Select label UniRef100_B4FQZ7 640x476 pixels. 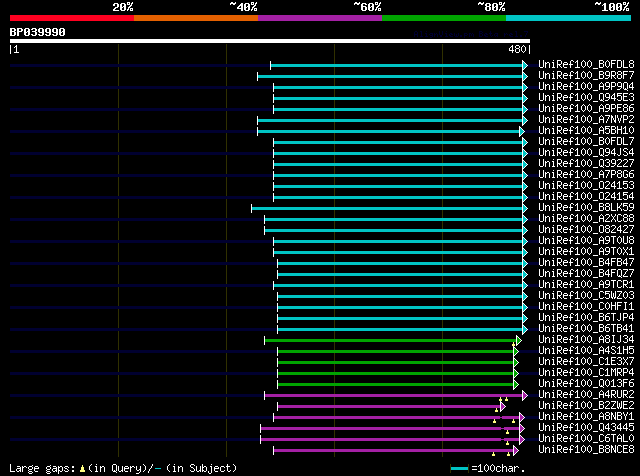[586, 274]
